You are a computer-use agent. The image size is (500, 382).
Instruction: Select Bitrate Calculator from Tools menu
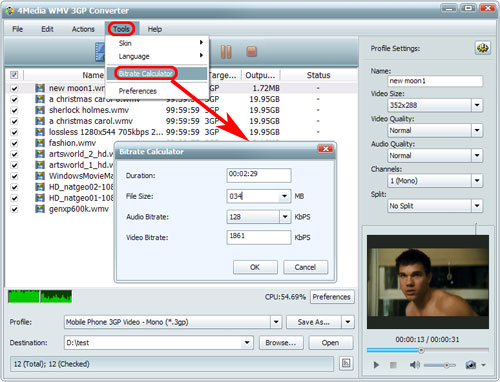click(157, 74)
